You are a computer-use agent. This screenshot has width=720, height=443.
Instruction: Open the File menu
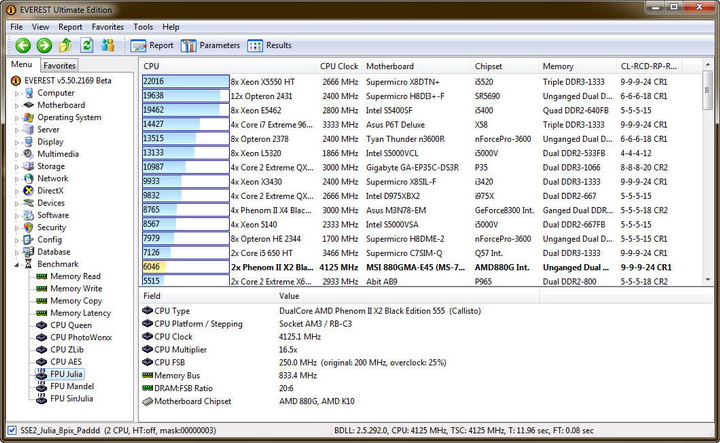coord(17,27)
